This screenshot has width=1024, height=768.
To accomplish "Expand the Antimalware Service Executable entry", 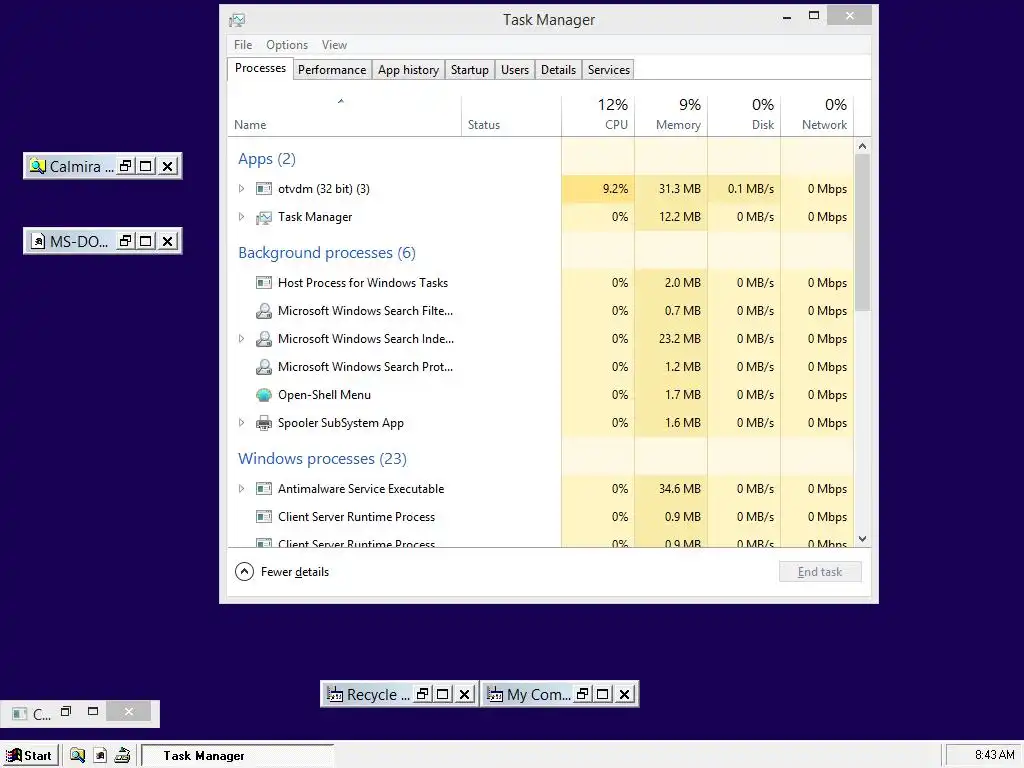I will pyautogui.click(x=242, y=488).
